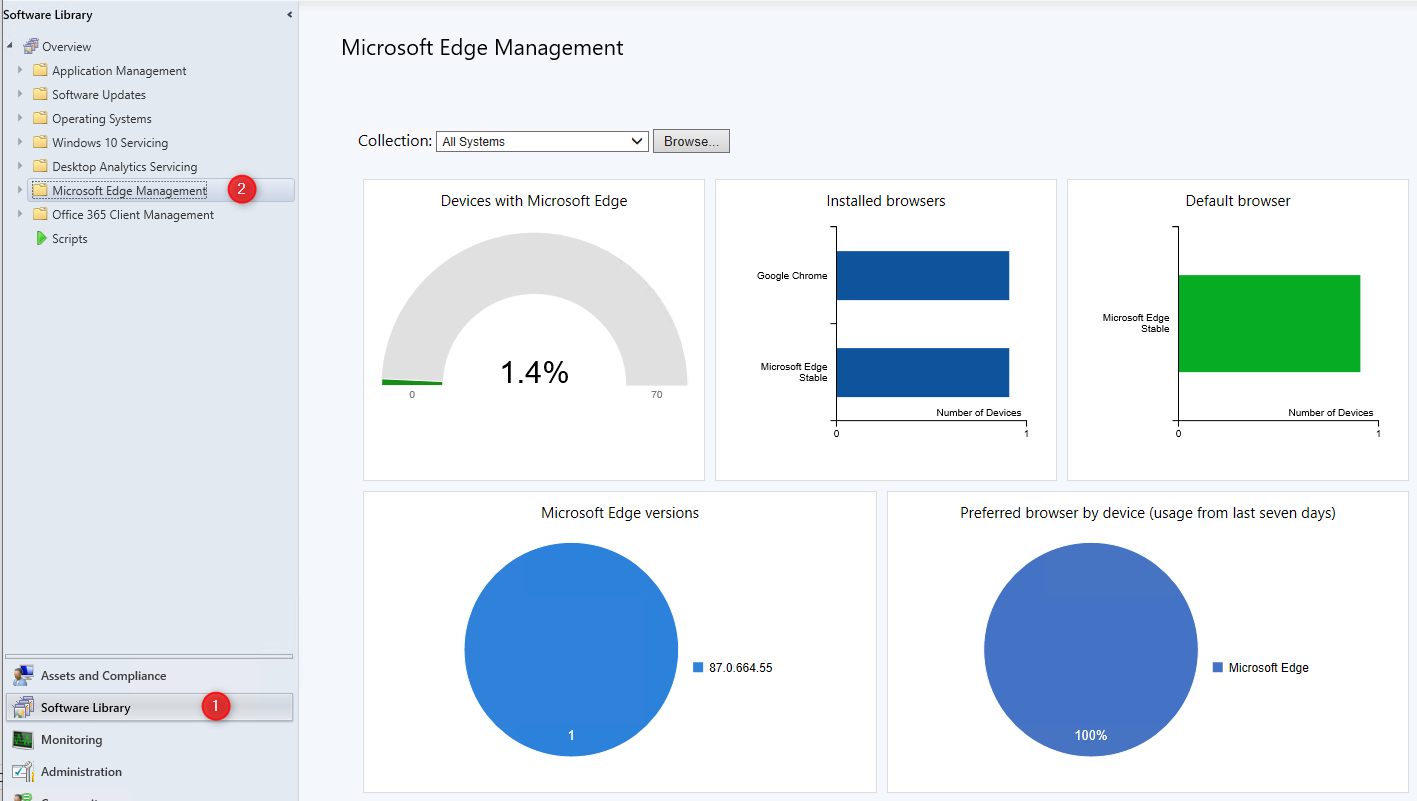
Task: Click the Google Chrome bar in Installed browsers
Action: coord(922,275)
